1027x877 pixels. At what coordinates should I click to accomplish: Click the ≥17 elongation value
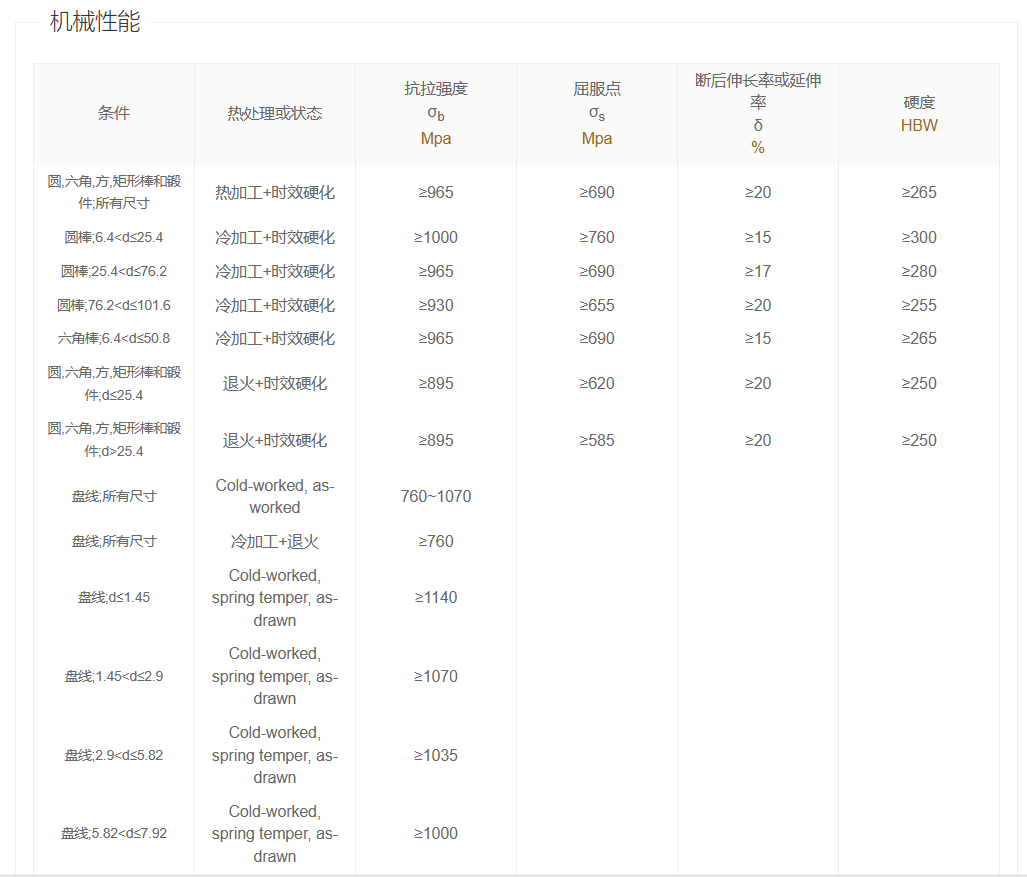click(757, 272)
